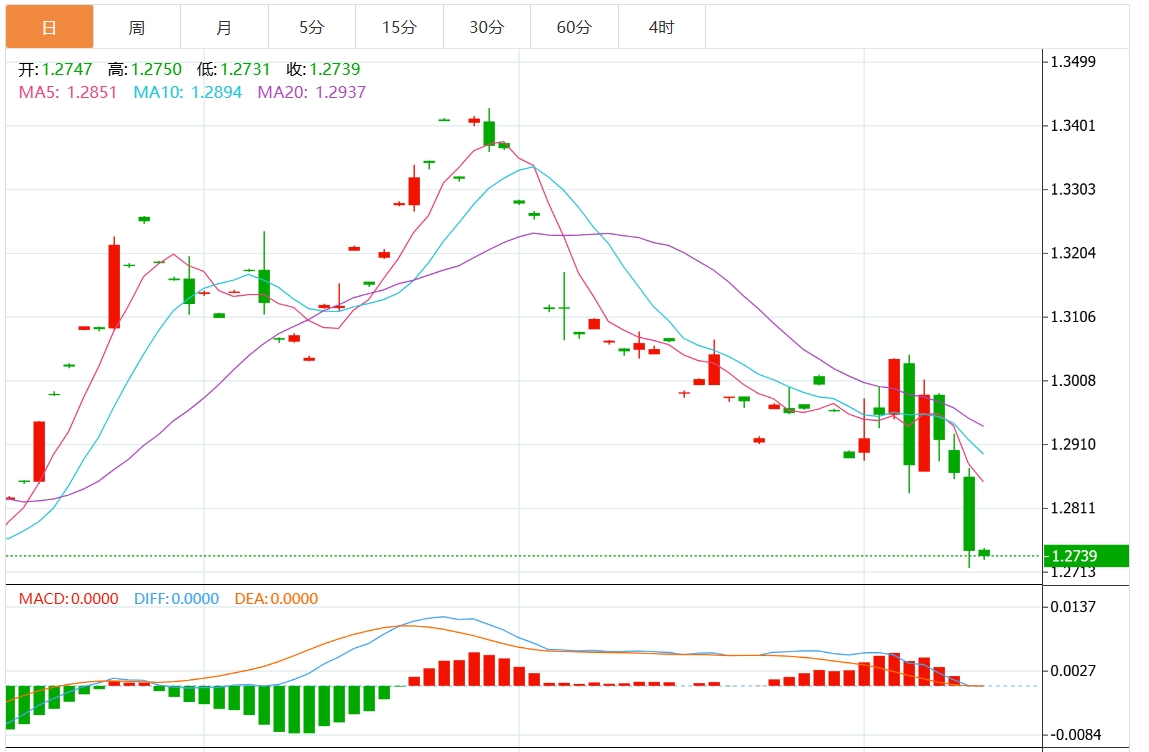Click the 高: 1.2750 high price value
1149x752 pixels.
pos(145,70)
